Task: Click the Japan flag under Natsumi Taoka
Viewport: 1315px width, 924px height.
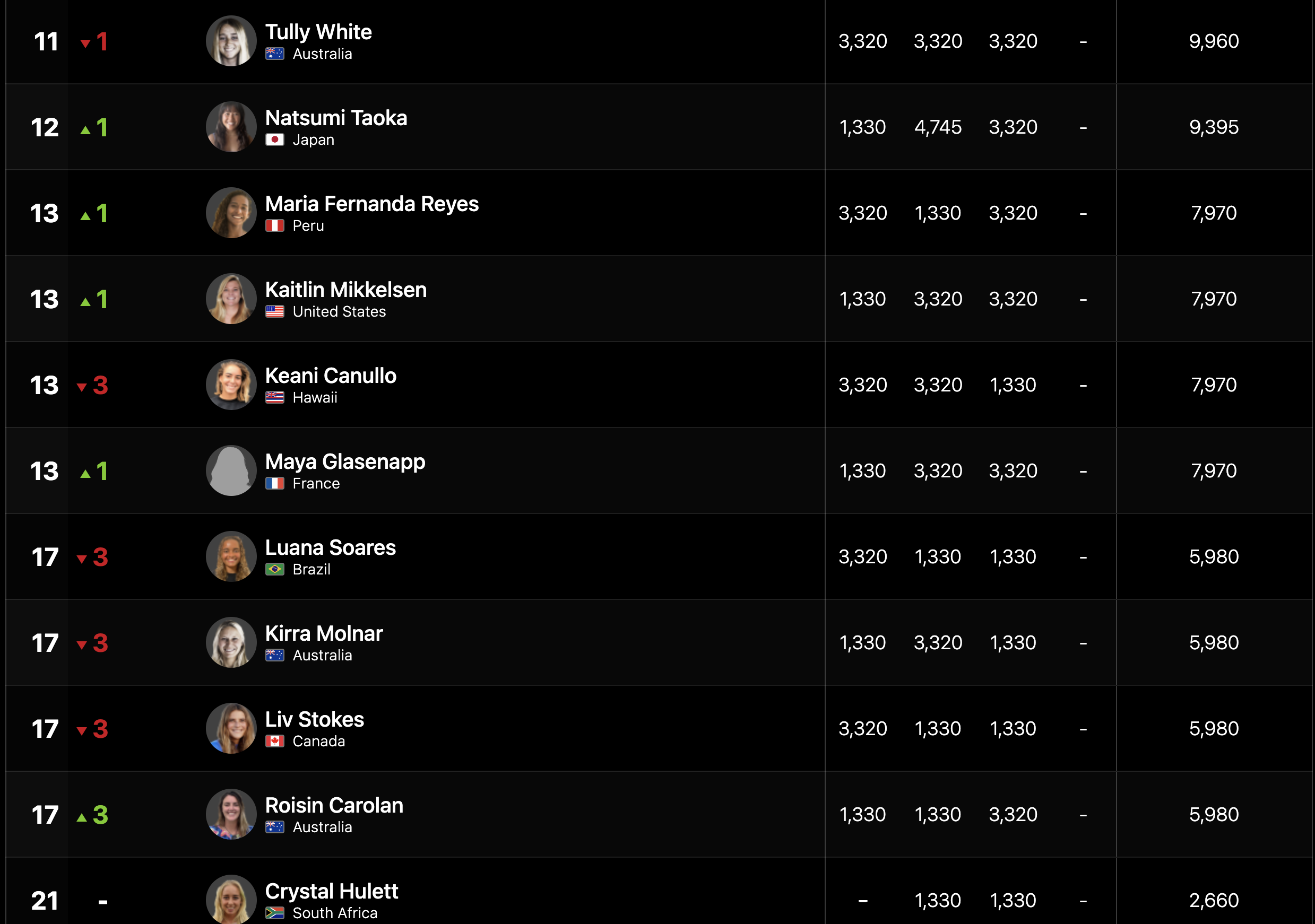Action: [x=274, y=140]
